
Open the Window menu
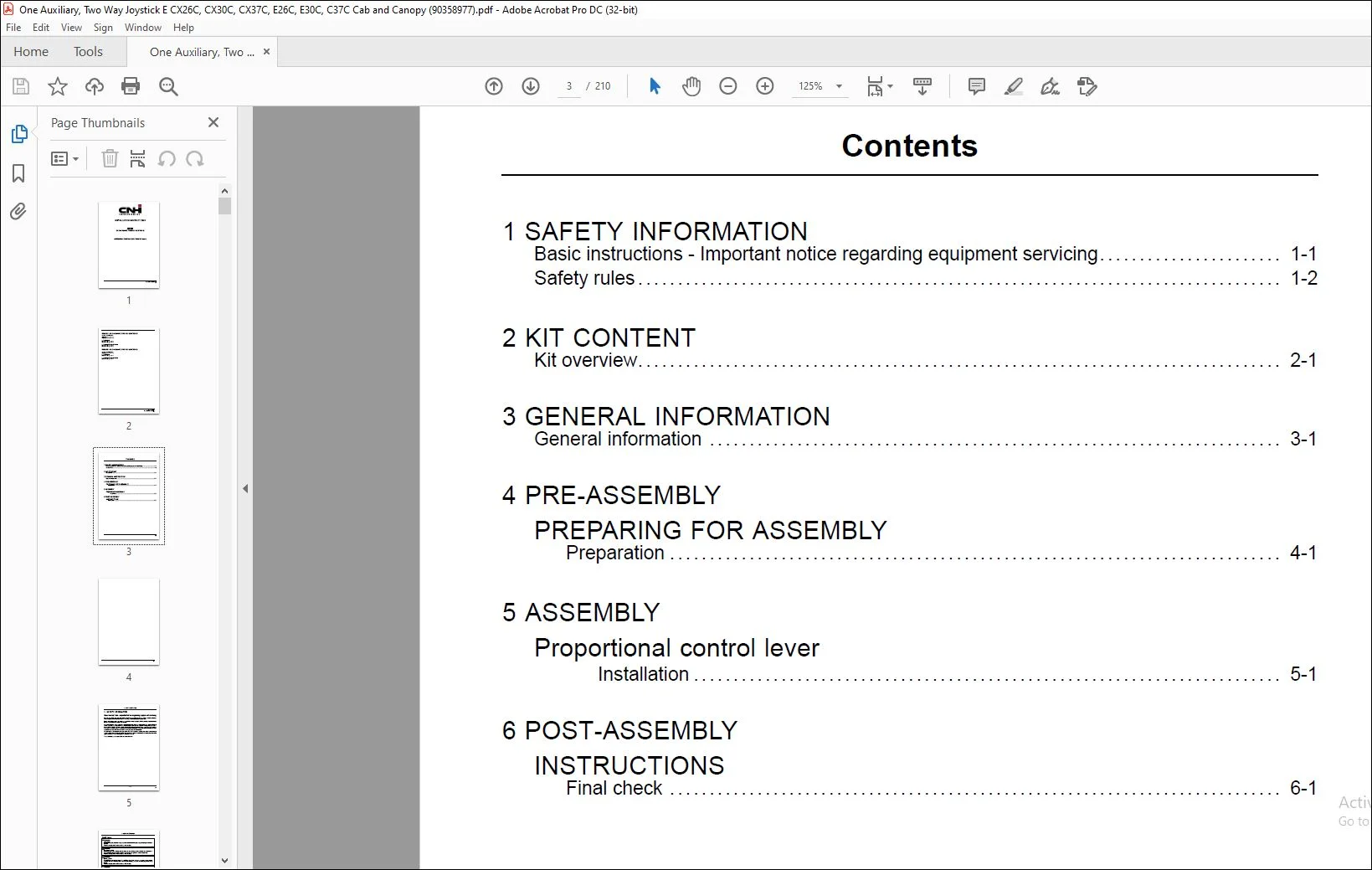tap(143, 28)
